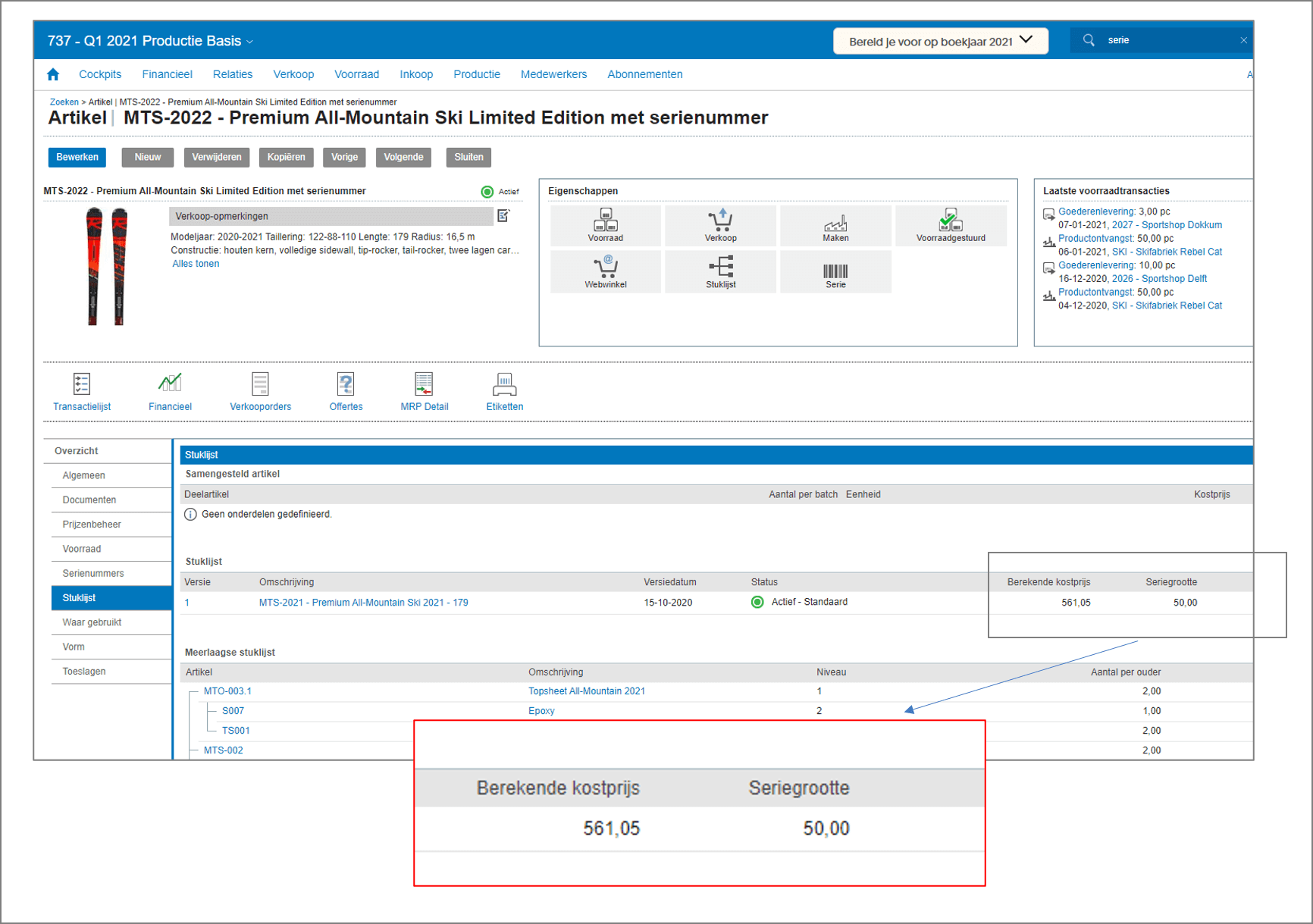Viewport: 1313px width, 924px height.
Task: Open the Sportshop Dokkum link
Action: coord(1183,224)
